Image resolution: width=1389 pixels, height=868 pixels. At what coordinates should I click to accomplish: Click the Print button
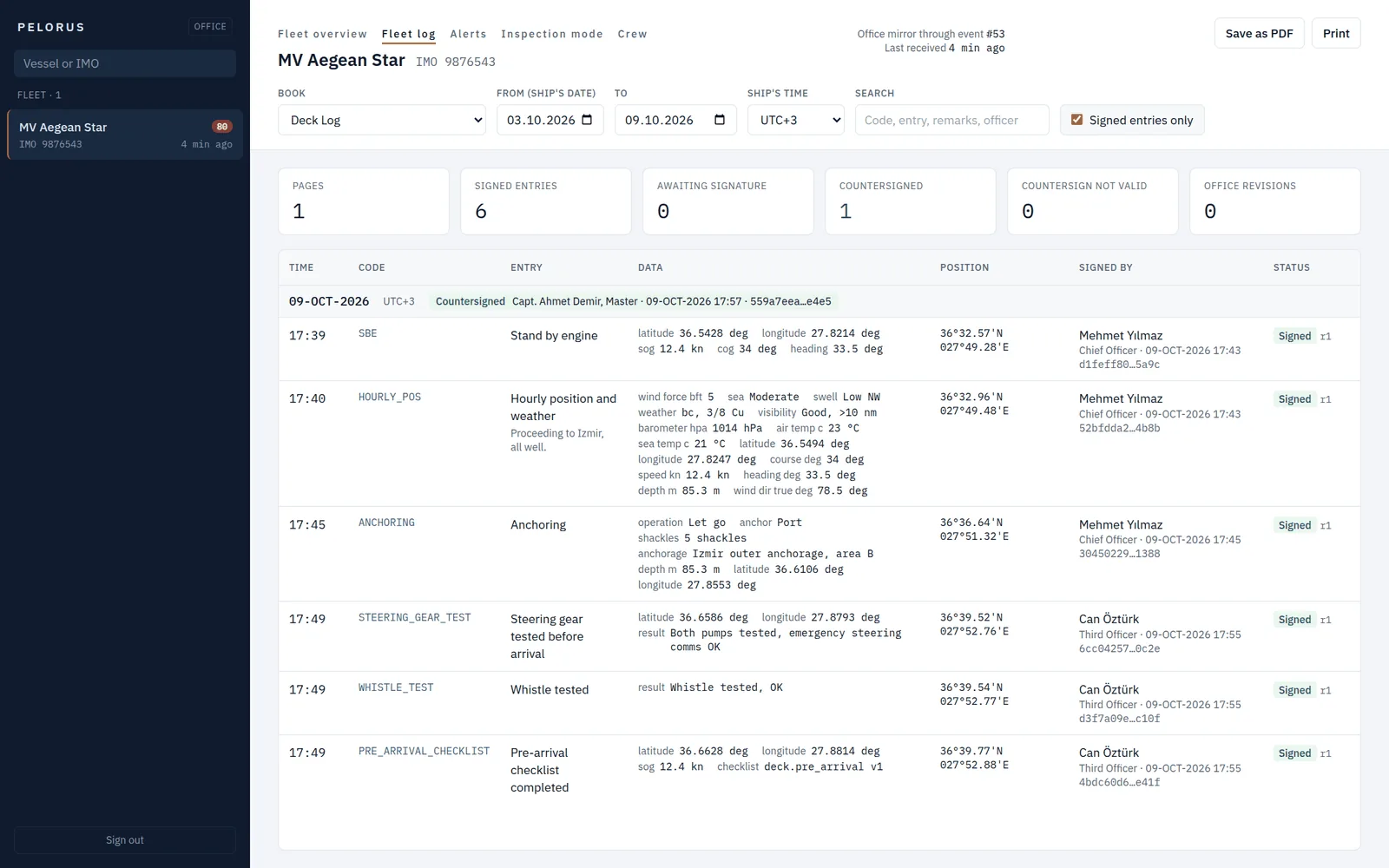(1336, 33)
